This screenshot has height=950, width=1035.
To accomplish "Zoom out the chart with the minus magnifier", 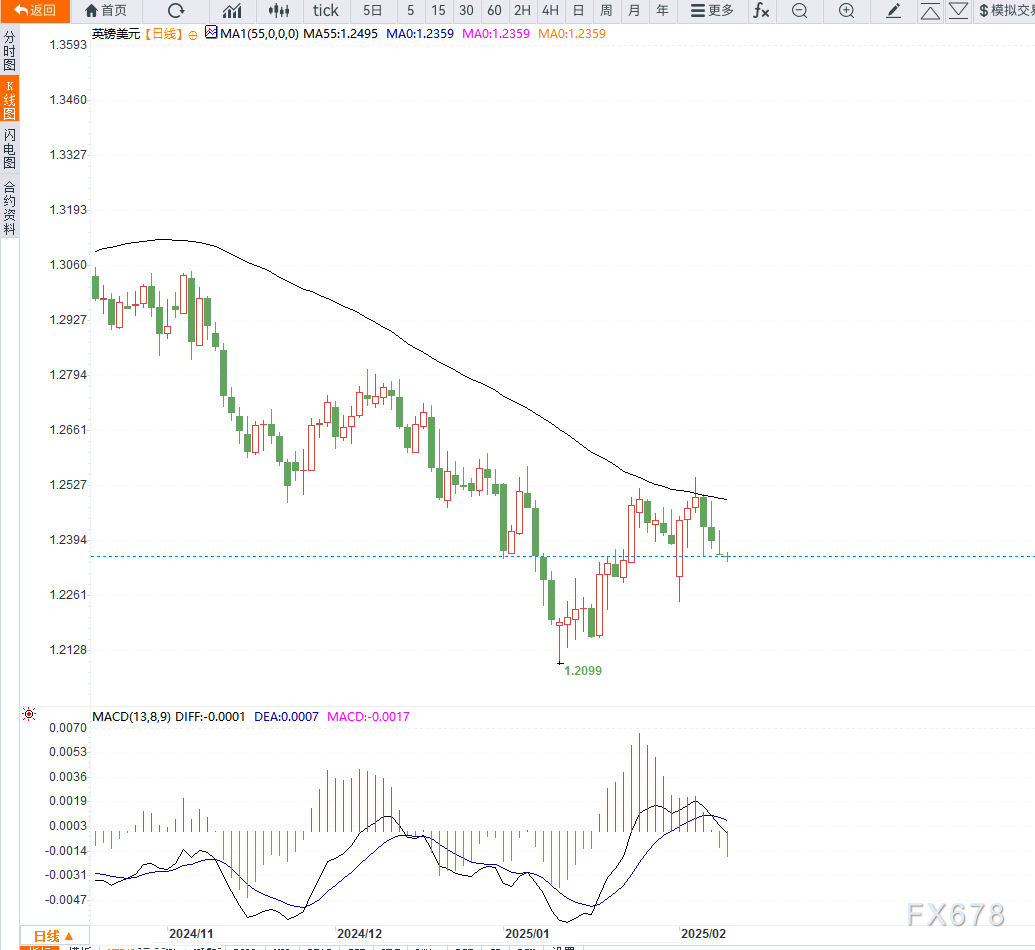I will (799, 11).
